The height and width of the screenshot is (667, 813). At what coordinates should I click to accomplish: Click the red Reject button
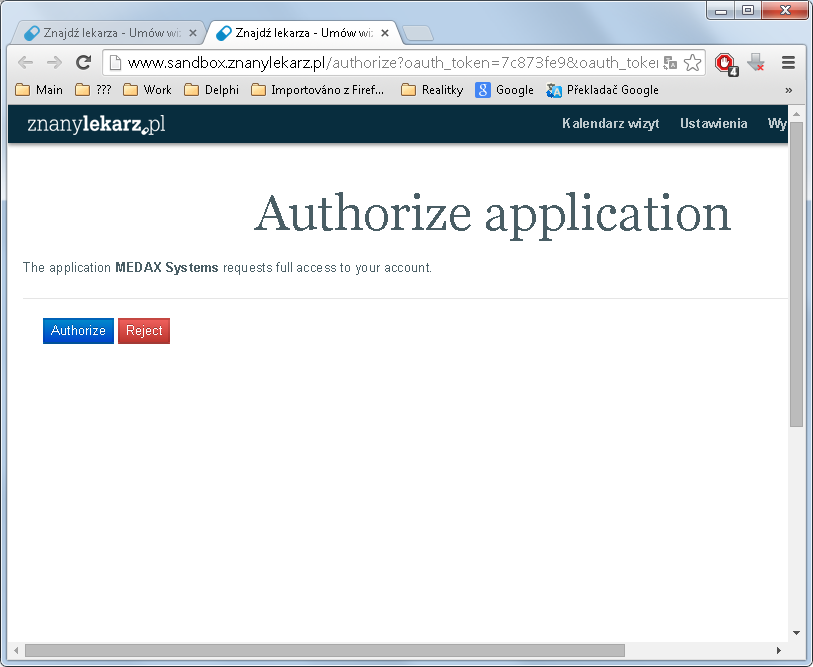tap(144, 331)
